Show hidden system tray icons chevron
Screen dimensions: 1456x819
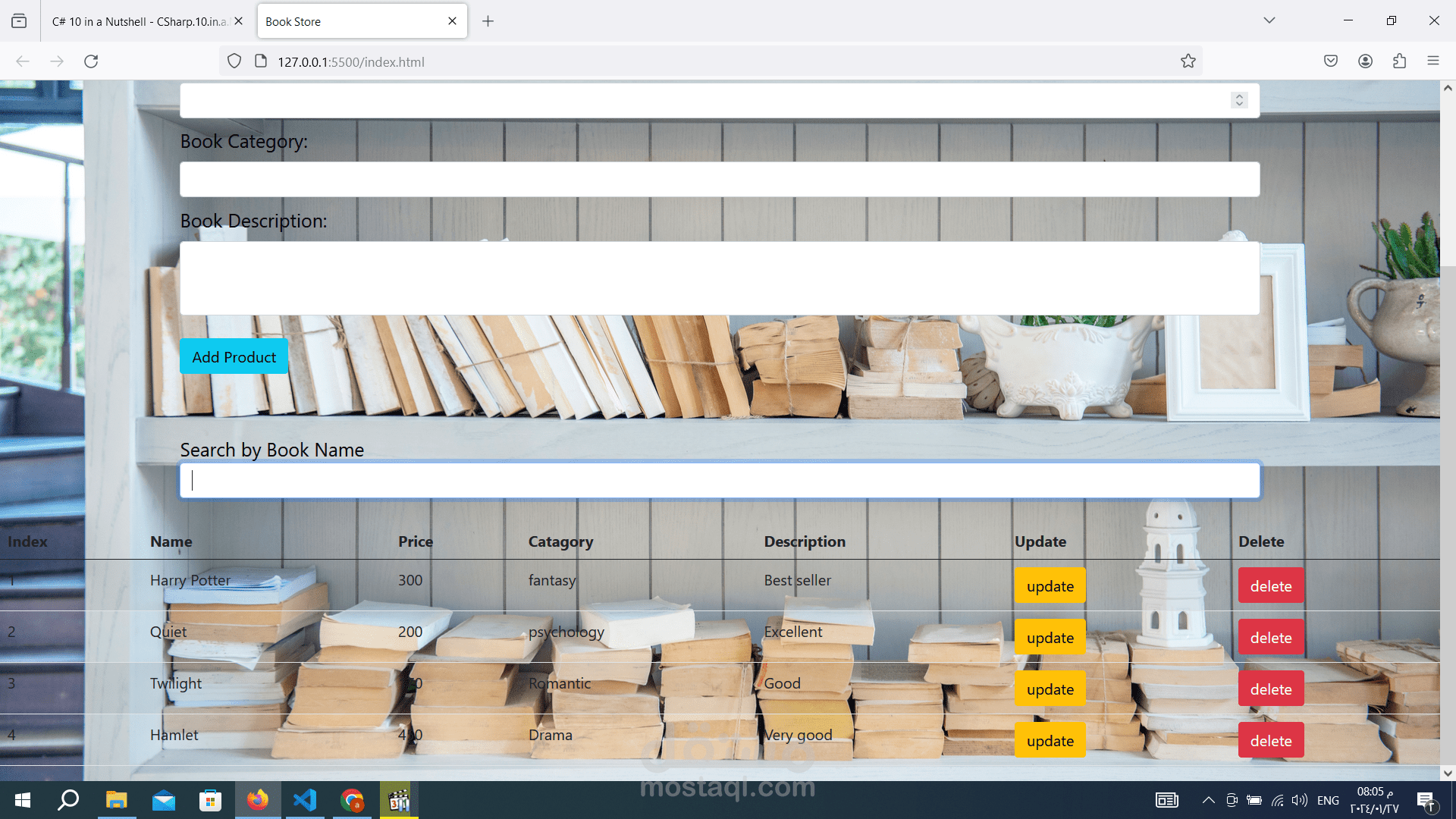[1208, 800]
